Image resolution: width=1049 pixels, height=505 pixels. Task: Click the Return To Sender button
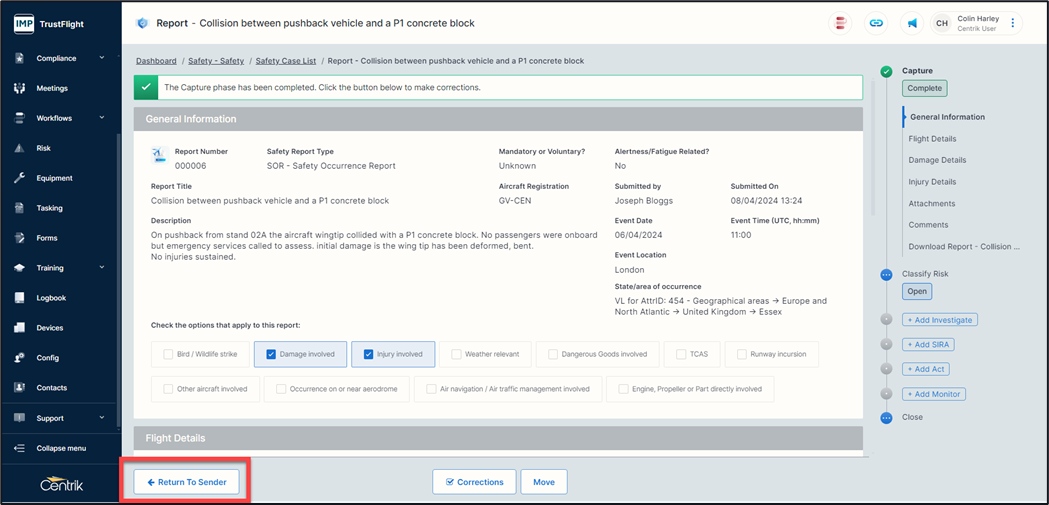(186, 482)
